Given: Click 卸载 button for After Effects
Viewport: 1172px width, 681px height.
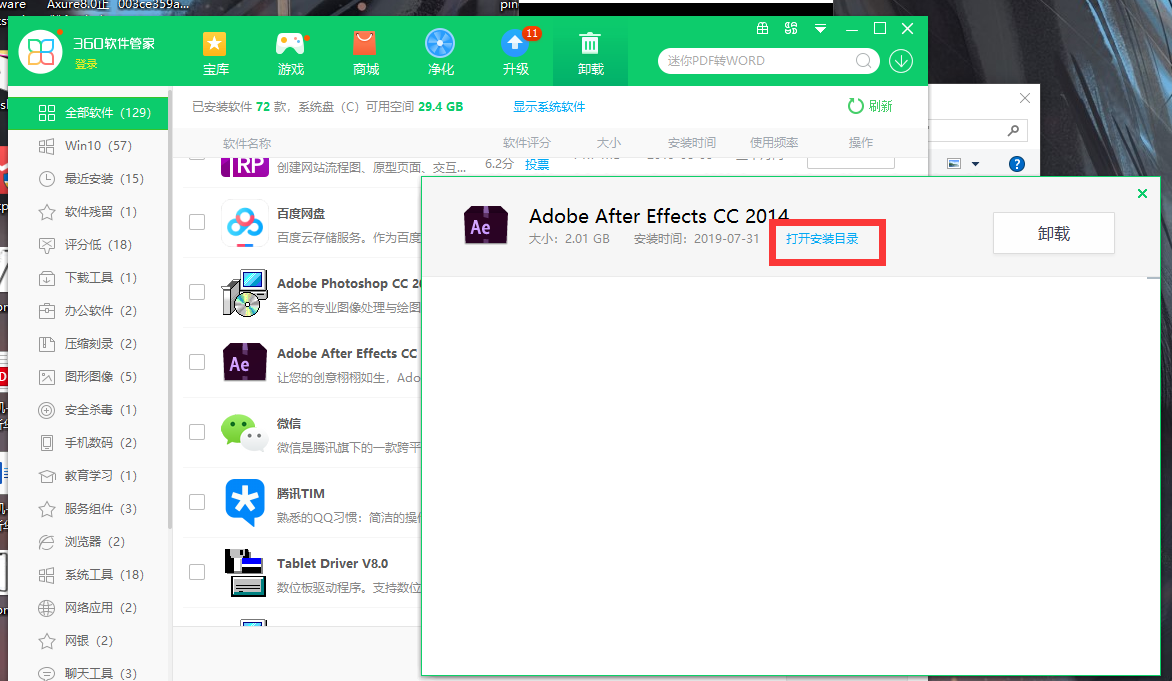Looking at the screenshot, I should [1054, 233].
